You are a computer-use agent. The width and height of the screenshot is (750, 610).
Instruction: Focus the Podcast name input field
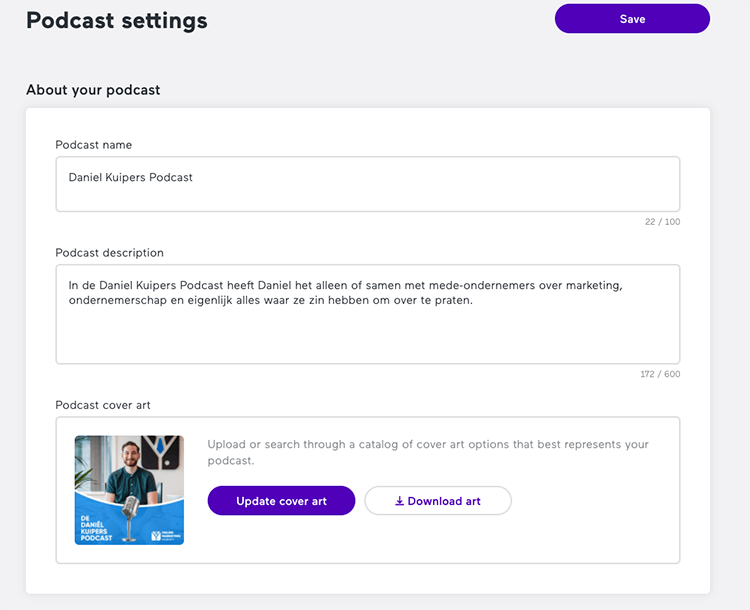tap(367, 184)
